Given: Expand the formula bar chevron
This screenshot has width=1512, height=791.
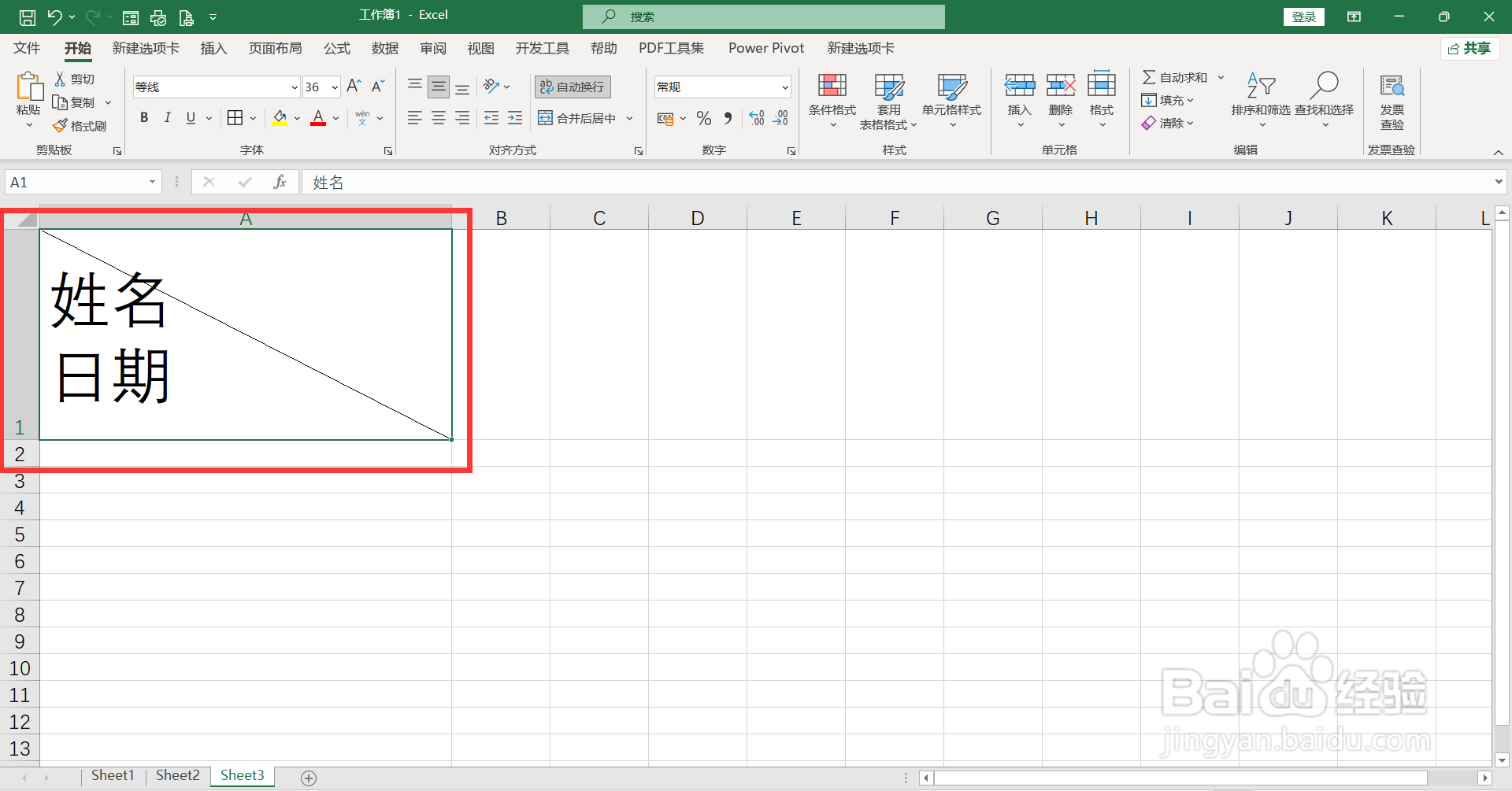Looking at the screenshot, I should (x=1499, y=182).
